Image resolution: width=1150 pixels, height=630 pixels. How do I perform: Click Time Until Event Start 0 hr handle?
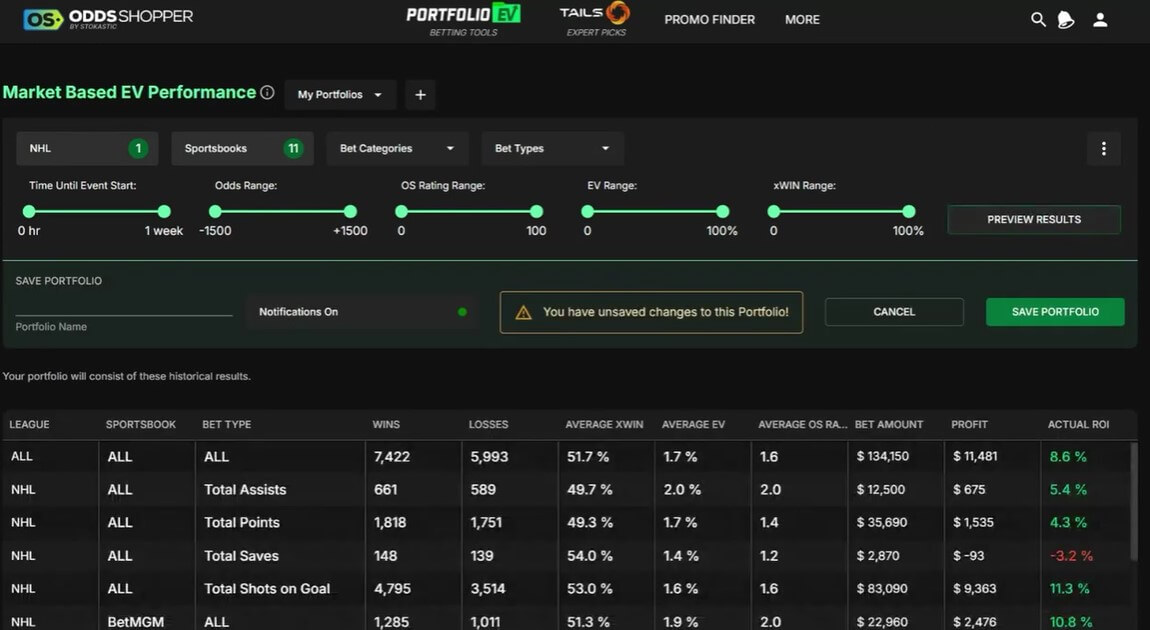(29, 211)
